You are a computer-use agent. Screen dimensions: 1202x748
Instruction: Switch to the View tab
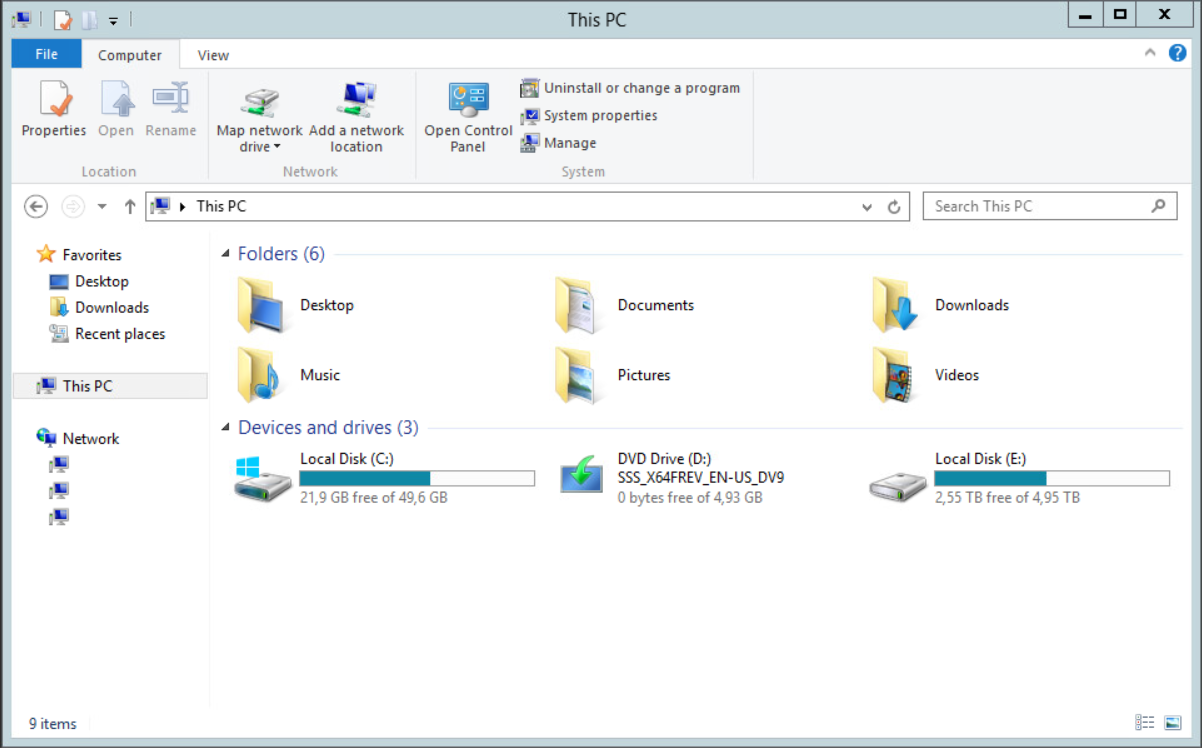[x=213, y=55]
